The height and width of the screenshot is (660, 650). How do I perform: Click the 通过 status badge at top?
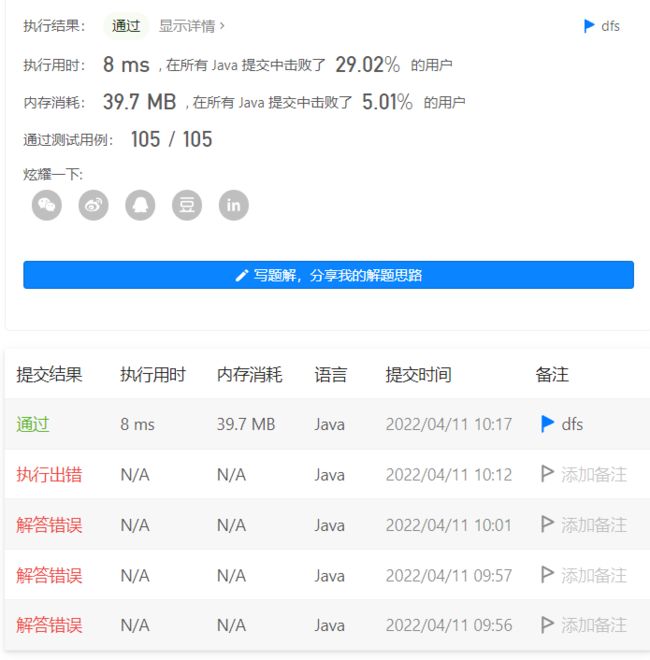pyautogui.click(x=126, y=26)
